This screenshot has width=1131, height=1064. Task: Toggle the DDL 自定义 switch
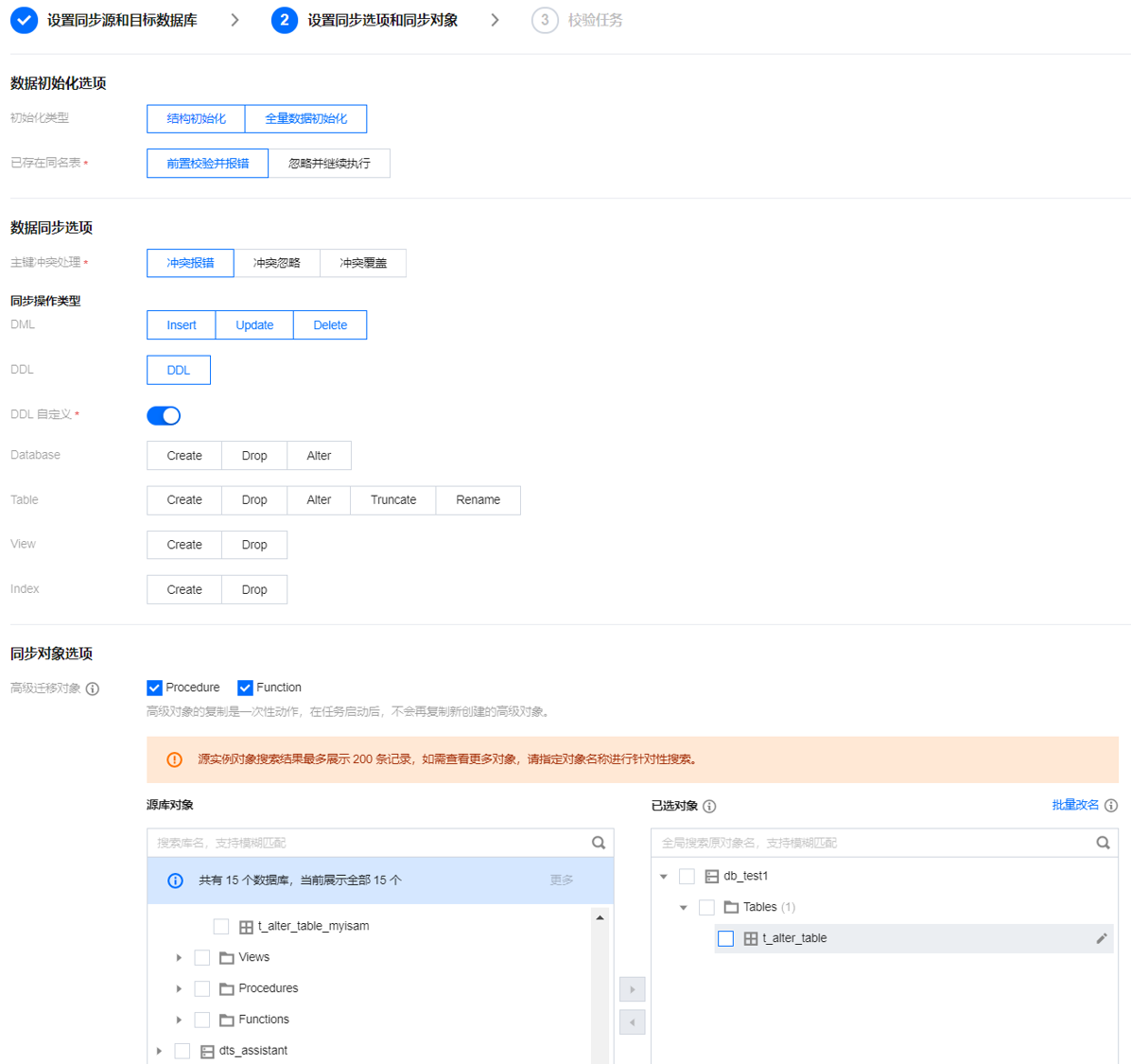(x=164, y=416)
